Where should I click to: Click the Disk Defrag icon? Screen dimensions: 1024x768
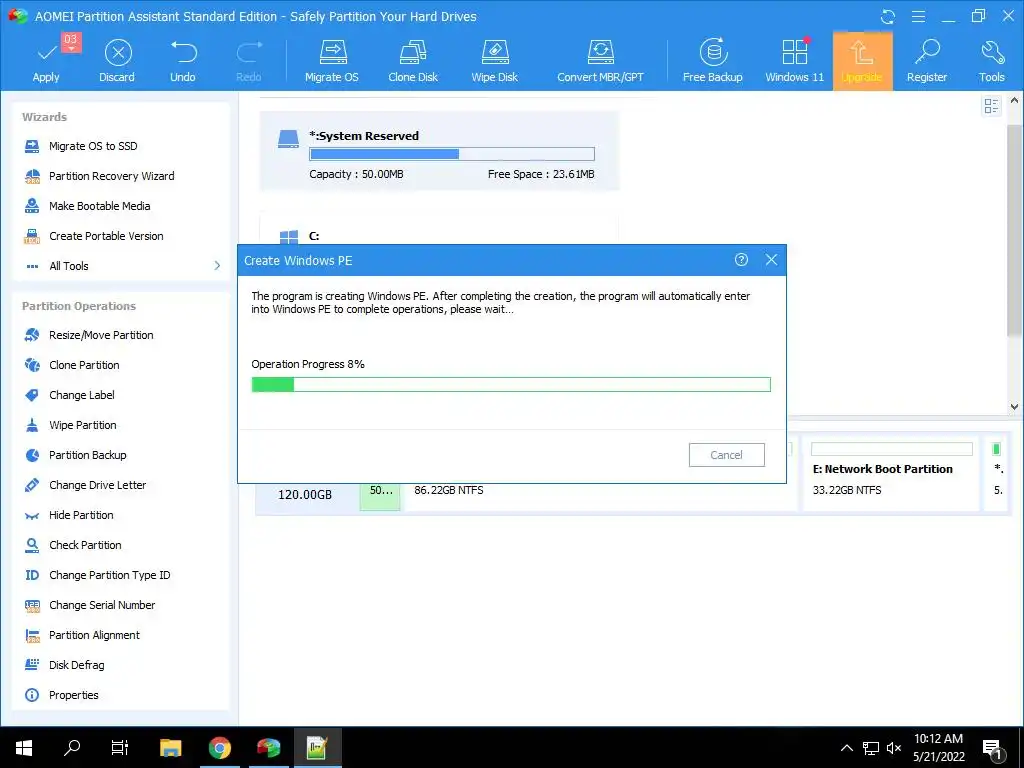click(32, 665)
